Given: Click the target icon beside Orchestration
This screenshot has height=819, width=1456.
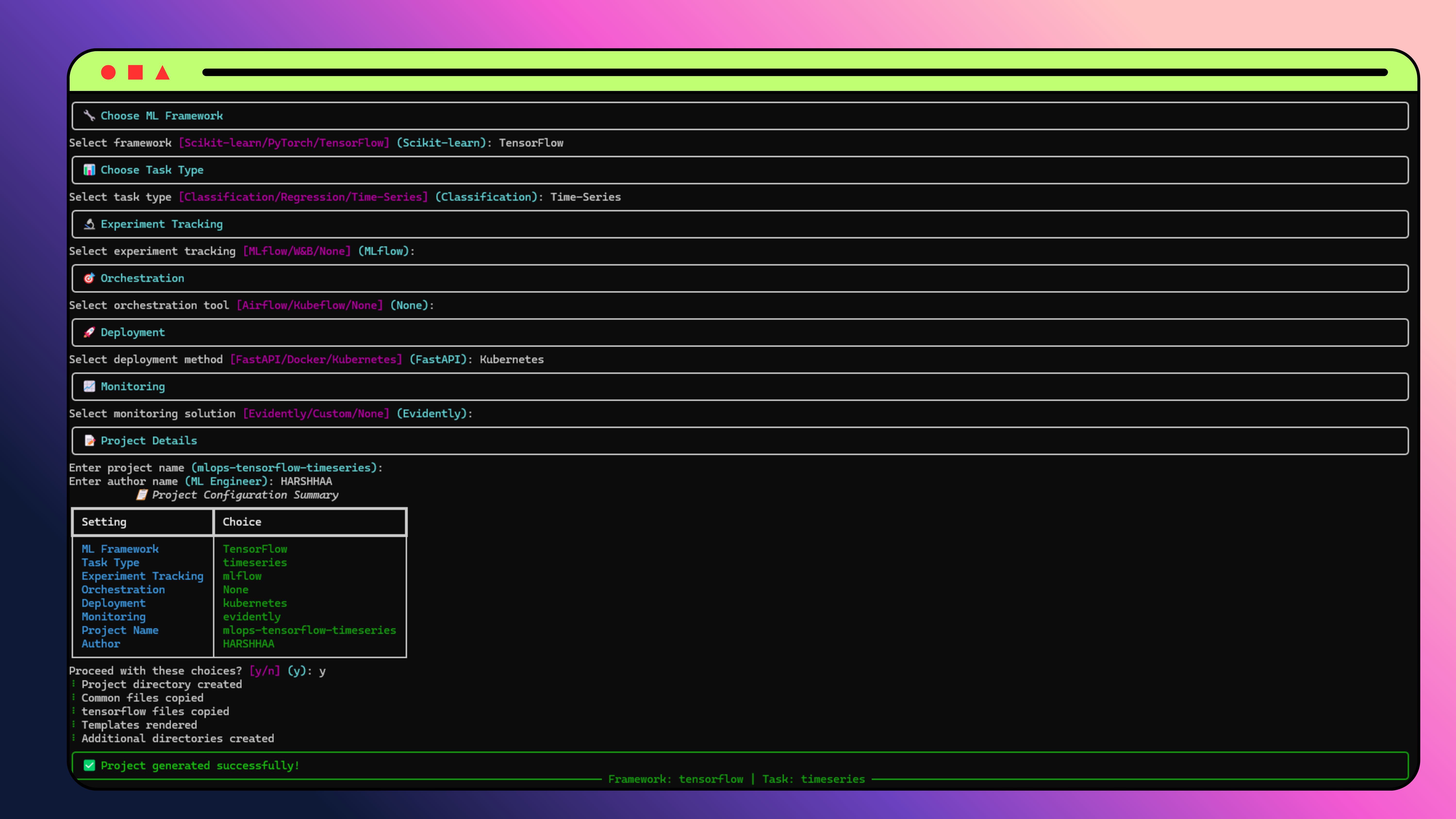Looking at the screenshot, I should coord(89,278).
